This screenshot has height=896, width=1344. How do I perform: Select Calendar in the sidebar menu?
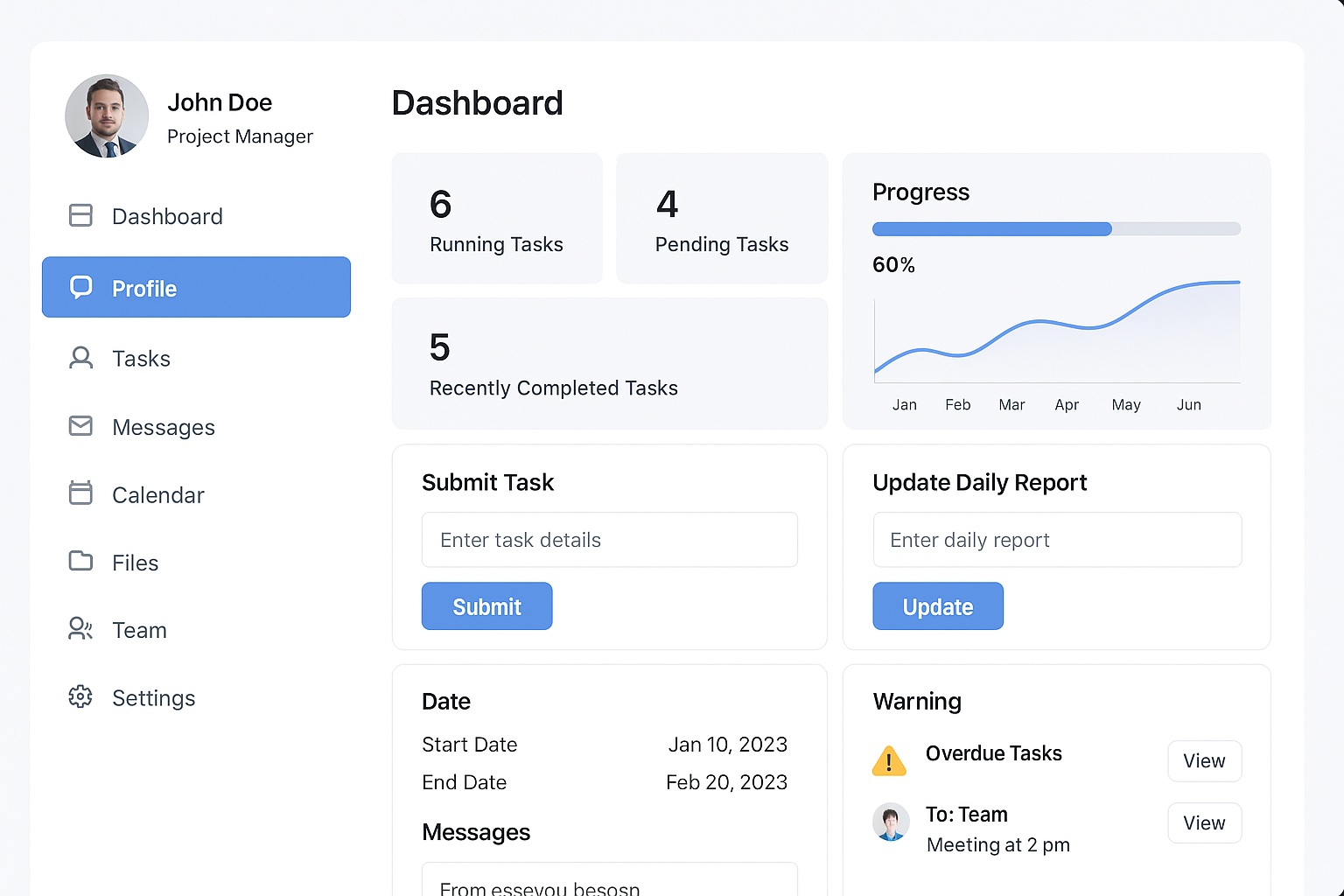[157, 495]
